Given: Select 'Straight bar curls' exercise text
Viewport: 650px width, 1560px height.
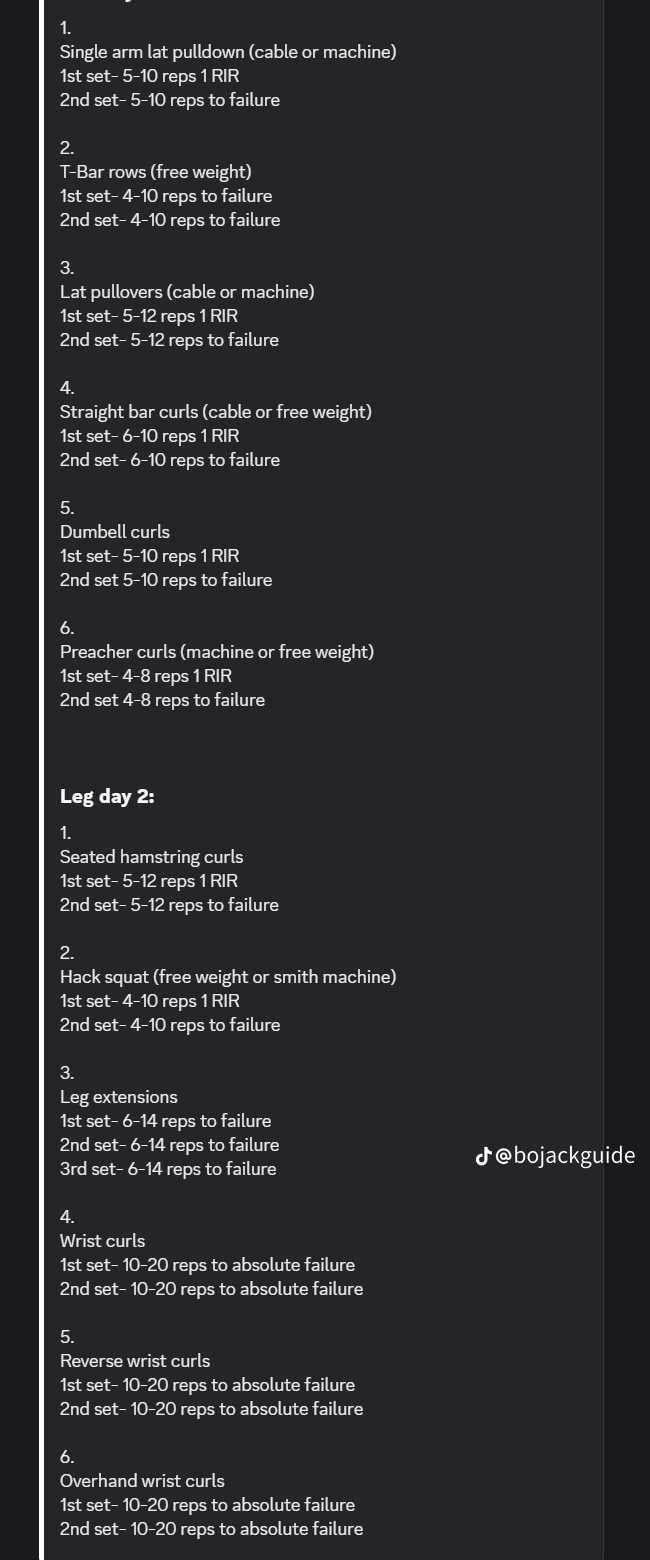Looking at the screenshot, I should pos(215,412).
